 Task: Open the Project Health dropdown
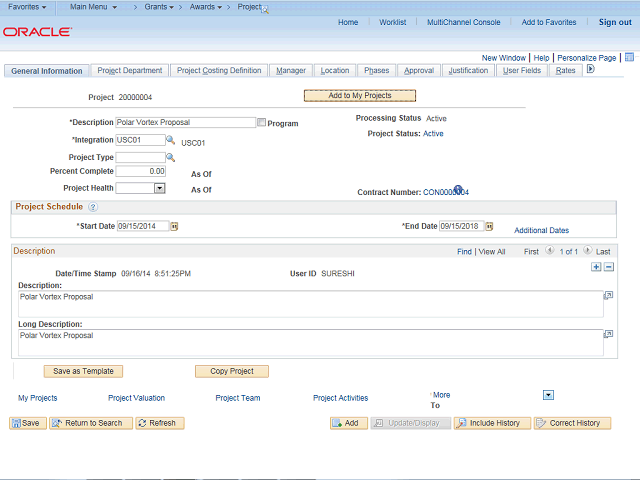pos(159,188)
